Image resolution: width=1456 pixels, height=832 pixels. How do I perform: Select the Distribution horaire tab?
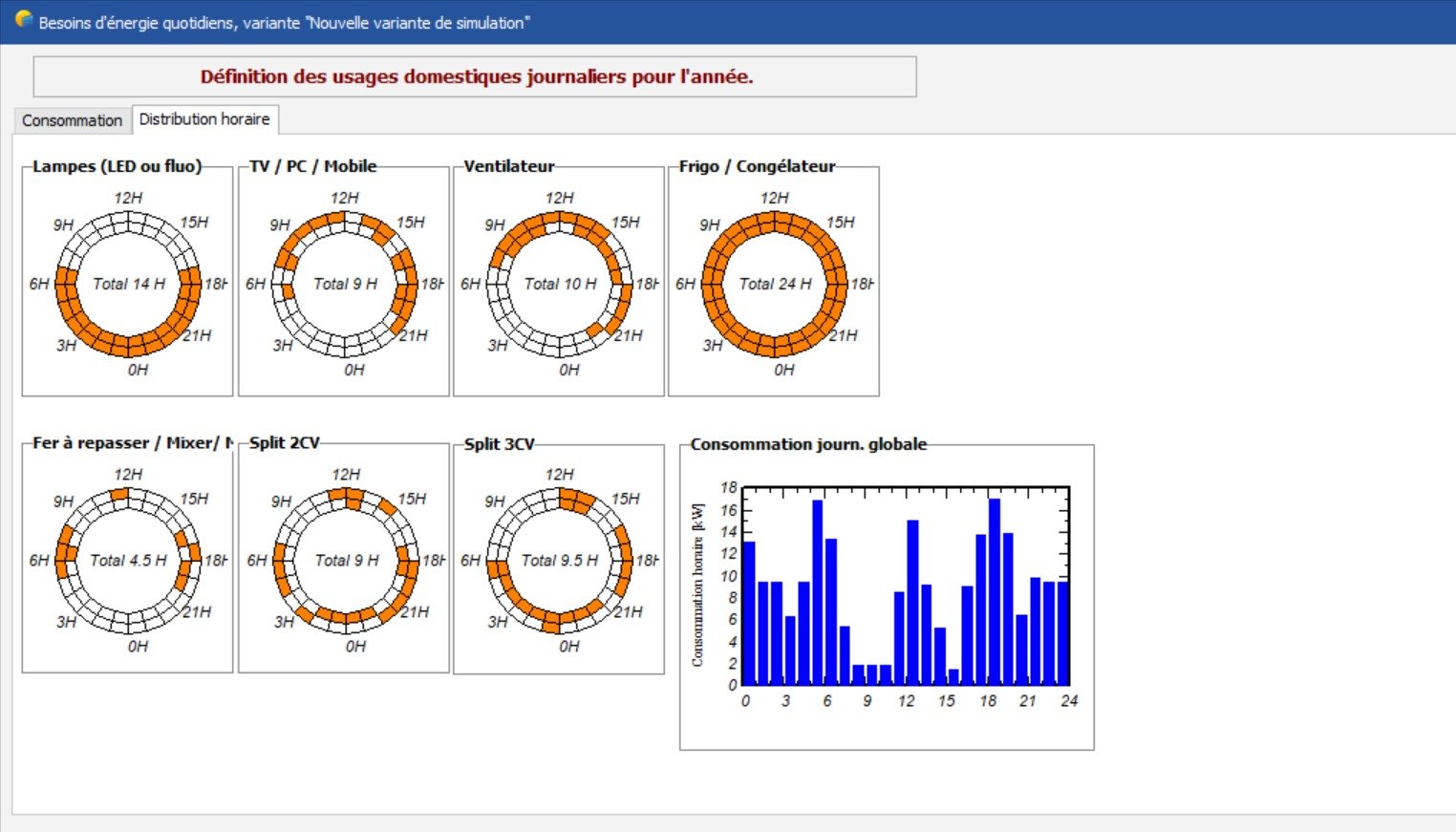[204, 119]
